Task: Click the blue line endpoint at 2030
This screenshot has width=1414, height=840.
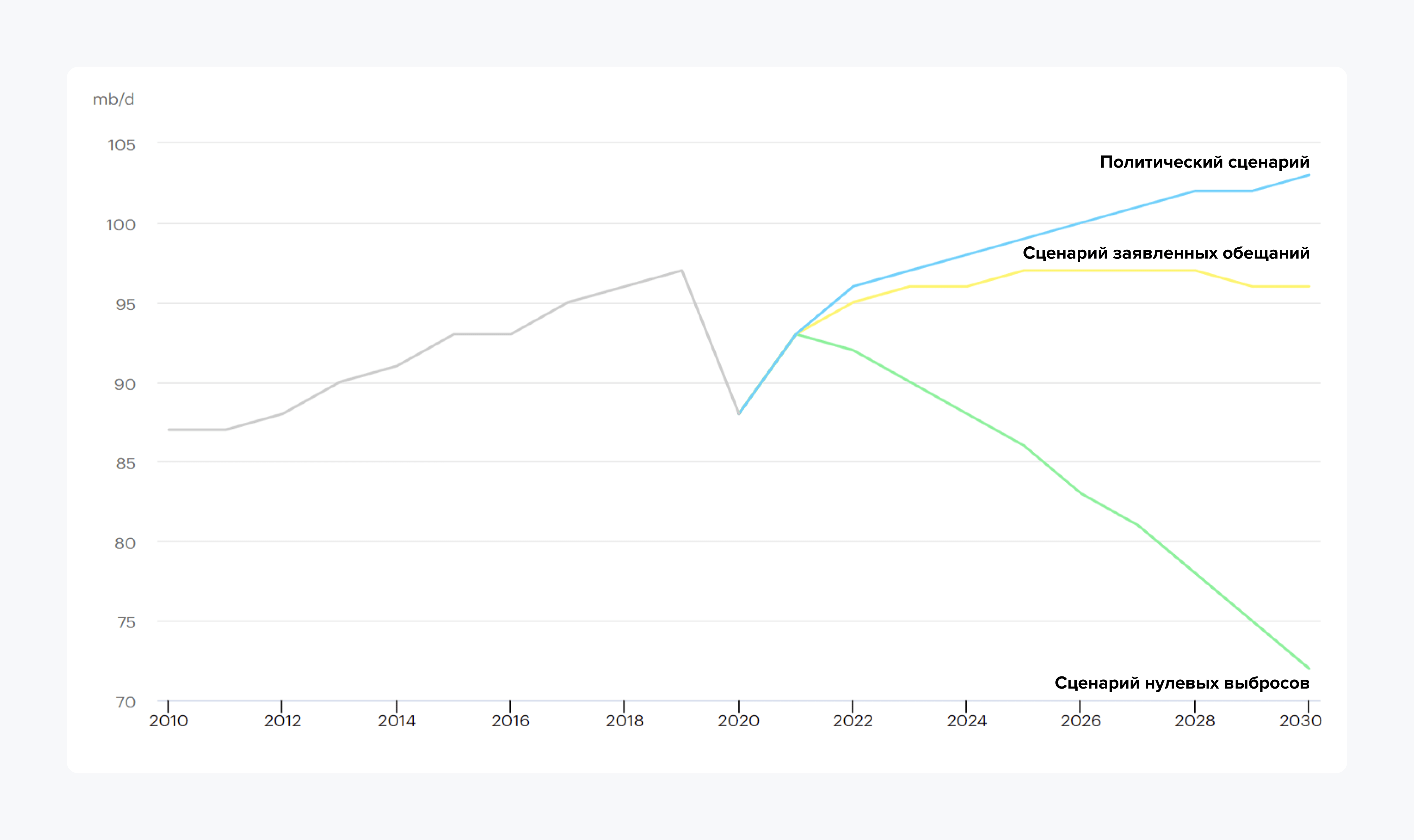Action: (x=1309, y=175)
